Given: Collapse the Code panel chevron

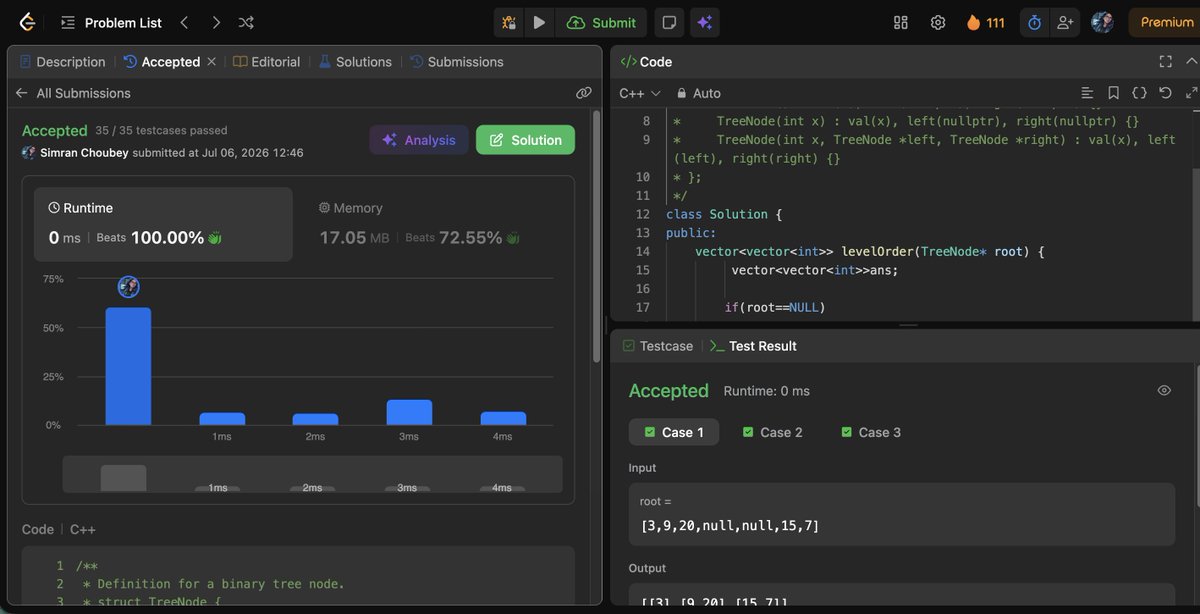Looking at the screenshot, I should (x=1191, y=62).
